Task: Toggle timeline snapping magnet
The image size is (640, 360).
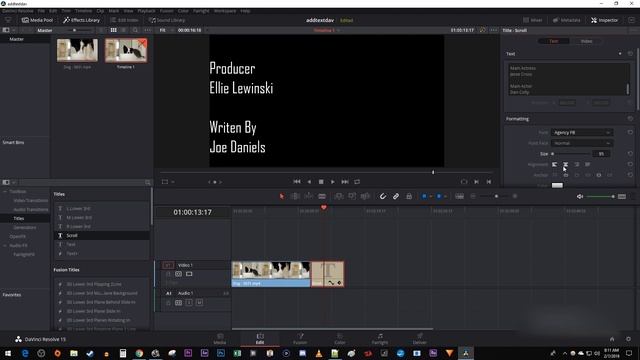Action: [x=382, y=196]
